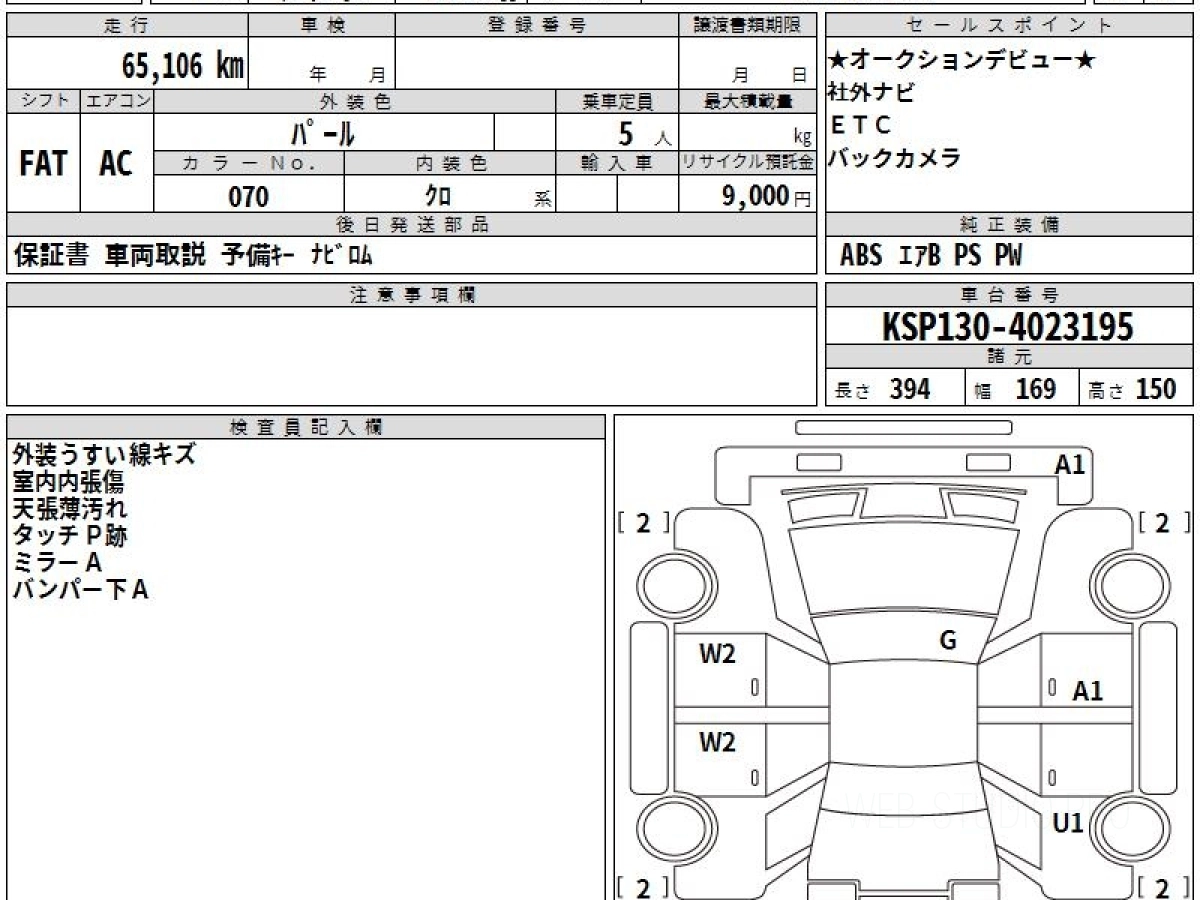
Task: Click the 外装色 header
Action: (x=355, y=101)
